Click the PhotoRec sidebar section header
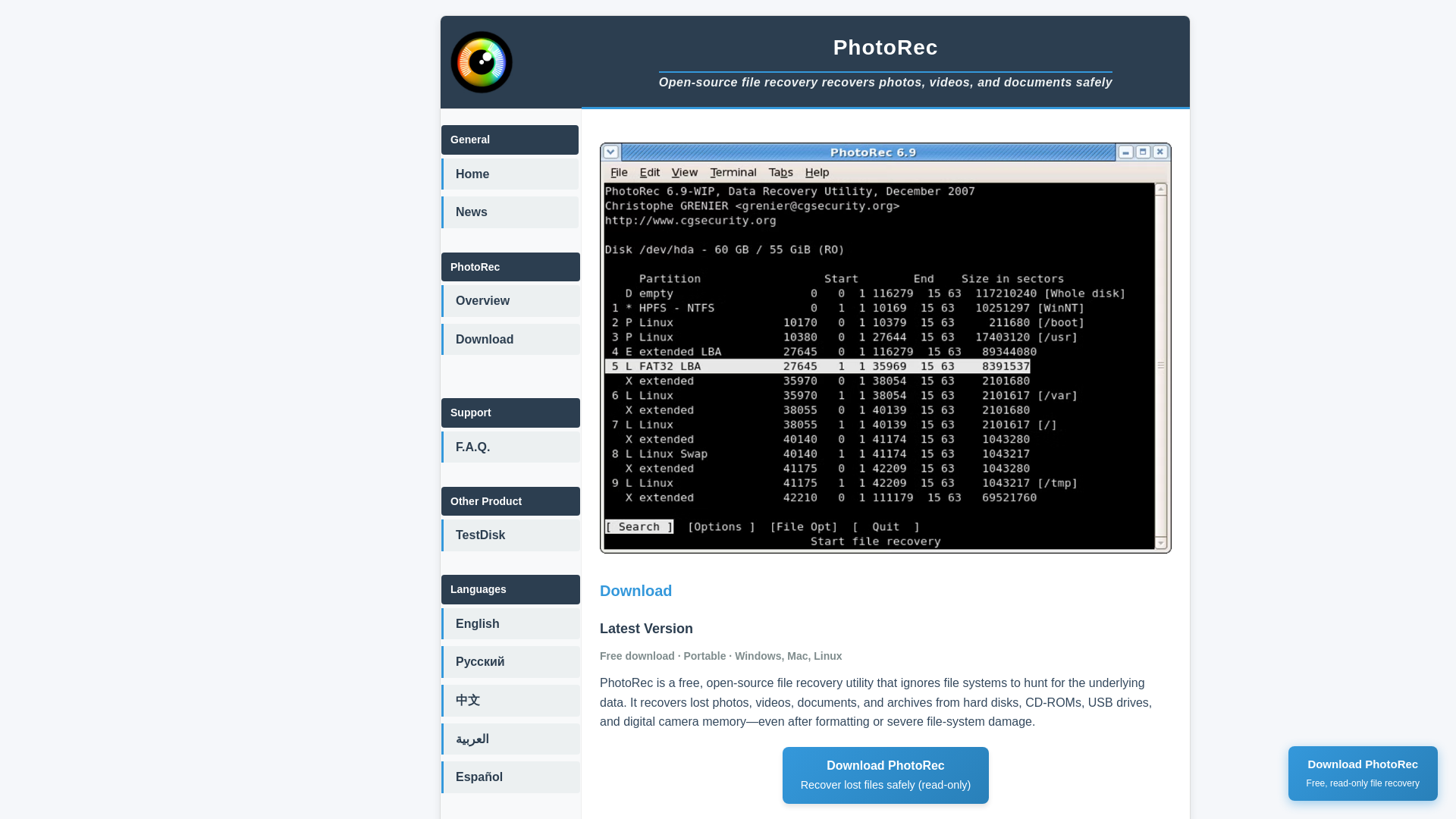This screenshot has width=1456, height=819. [x=510, y=267]
